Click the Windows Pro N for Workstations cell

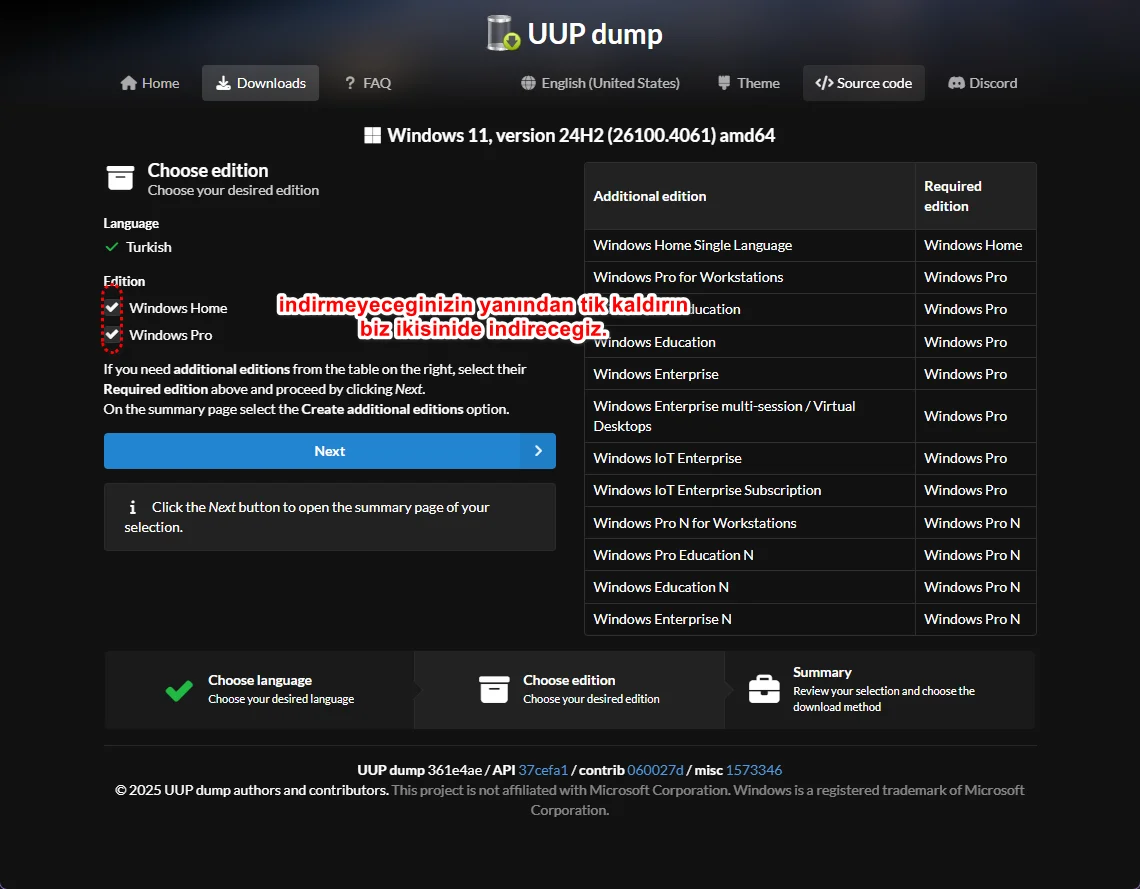pos(750,523)
